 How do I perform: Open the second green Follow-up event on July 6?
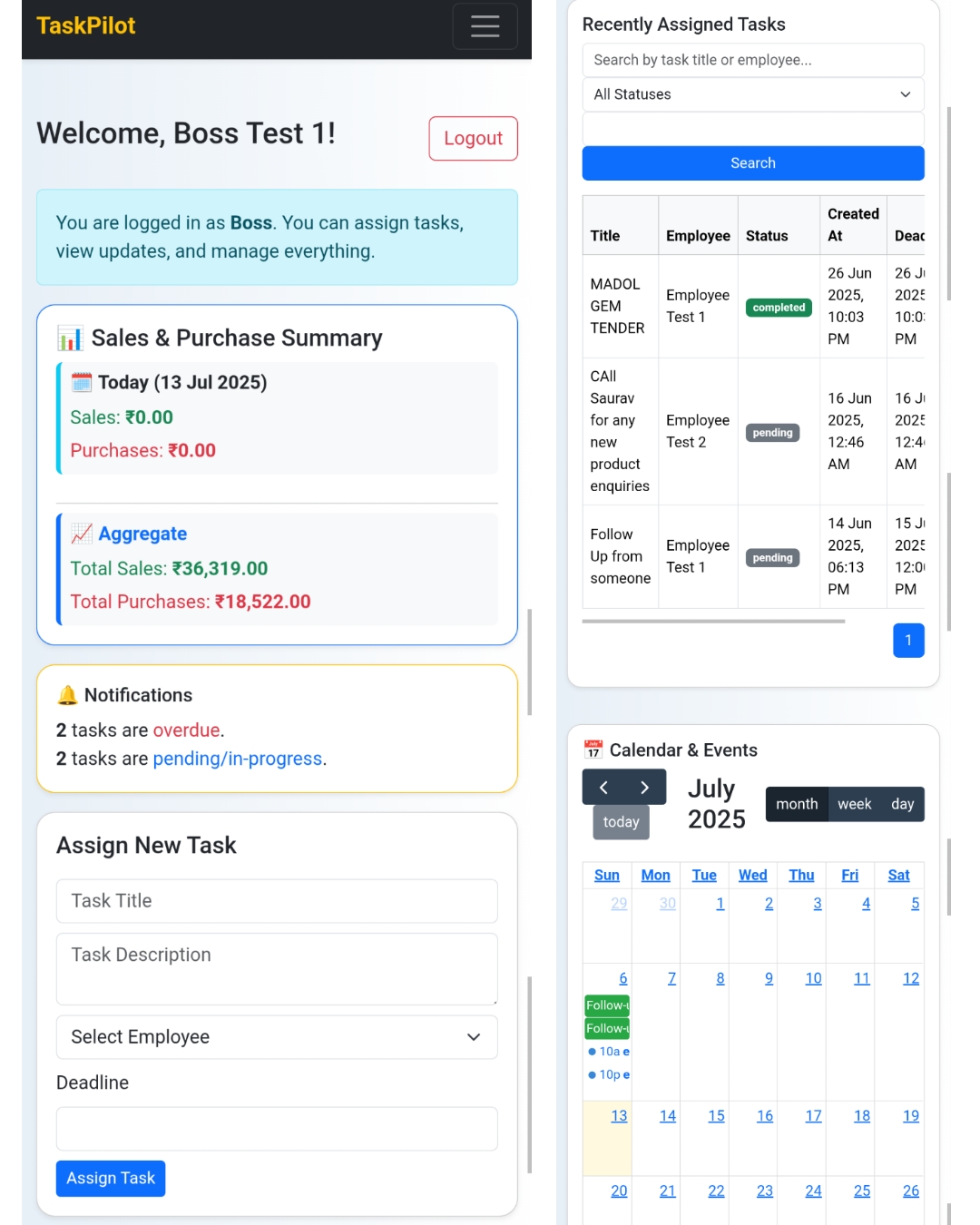coord(607,1028)
